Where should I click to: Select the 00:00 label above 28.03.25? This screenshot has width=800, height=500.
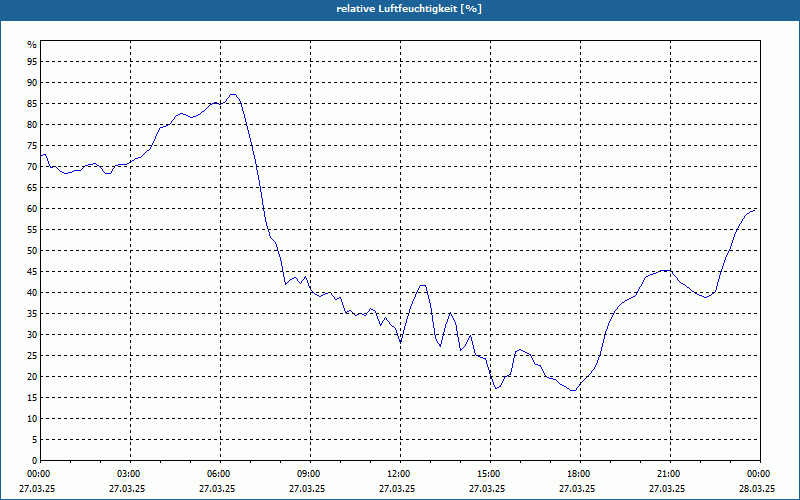coord(760,474)
